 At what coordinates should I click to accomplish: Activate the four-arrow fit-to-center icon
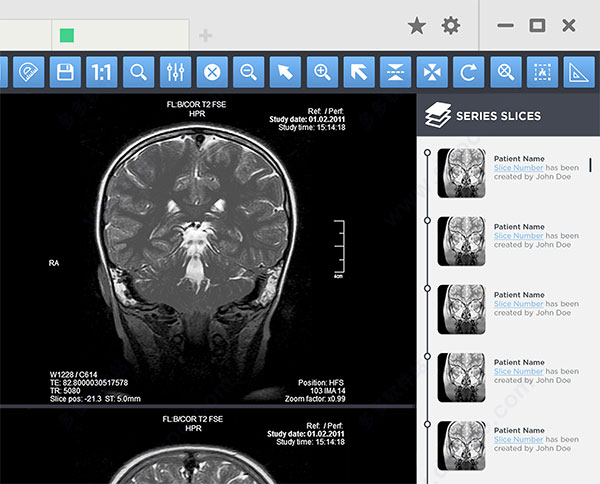tap(432, 72)
